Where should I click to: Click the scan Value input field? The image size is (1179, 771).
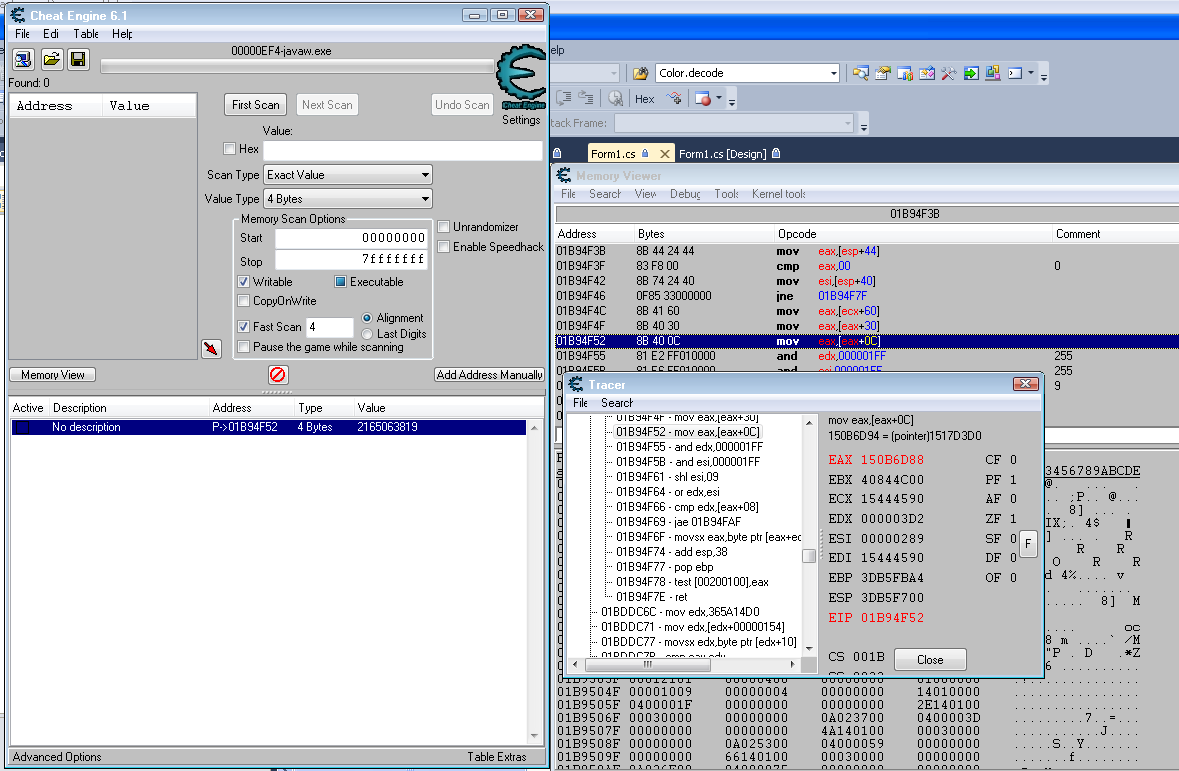pyautogui.click(x=402, y=150)
